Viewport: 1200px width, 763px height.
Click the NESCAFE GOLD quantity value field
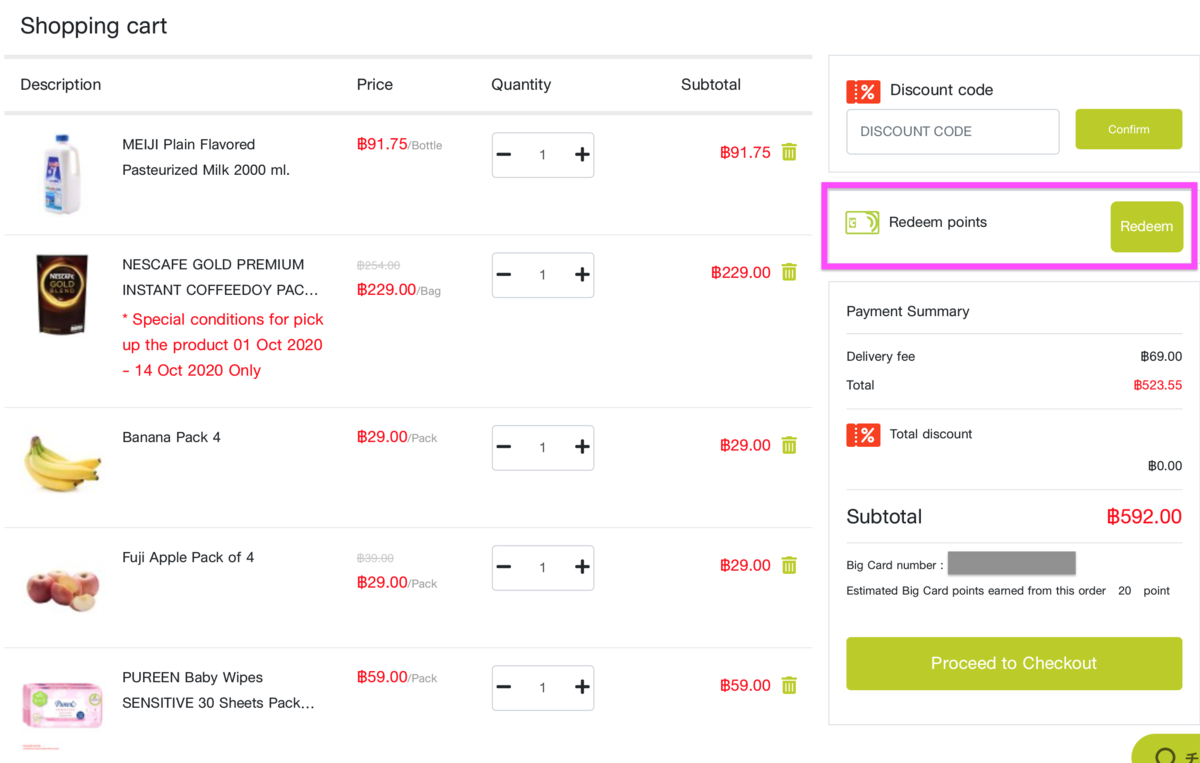(543, 275)
